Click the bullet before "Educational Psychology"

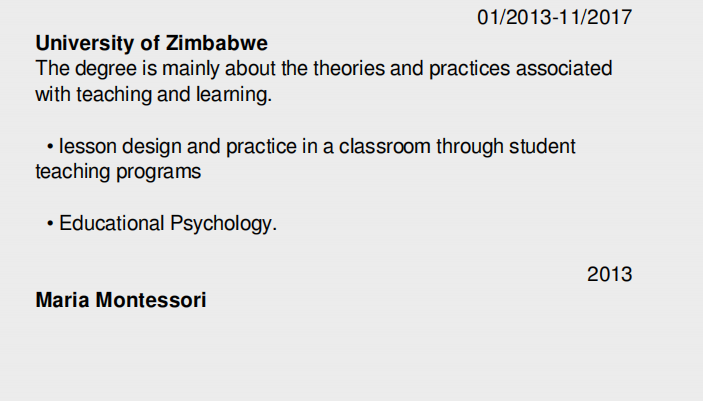tap(49, 224)
